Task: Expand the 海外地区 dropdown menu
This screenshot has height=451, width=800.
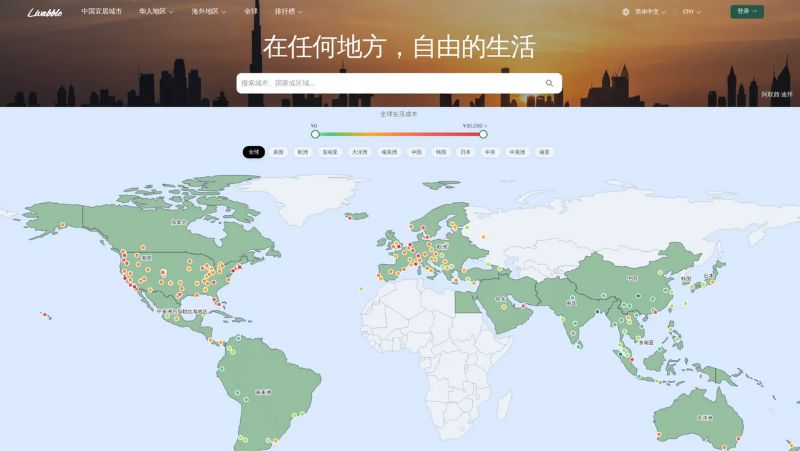Action: click(209, 12)
